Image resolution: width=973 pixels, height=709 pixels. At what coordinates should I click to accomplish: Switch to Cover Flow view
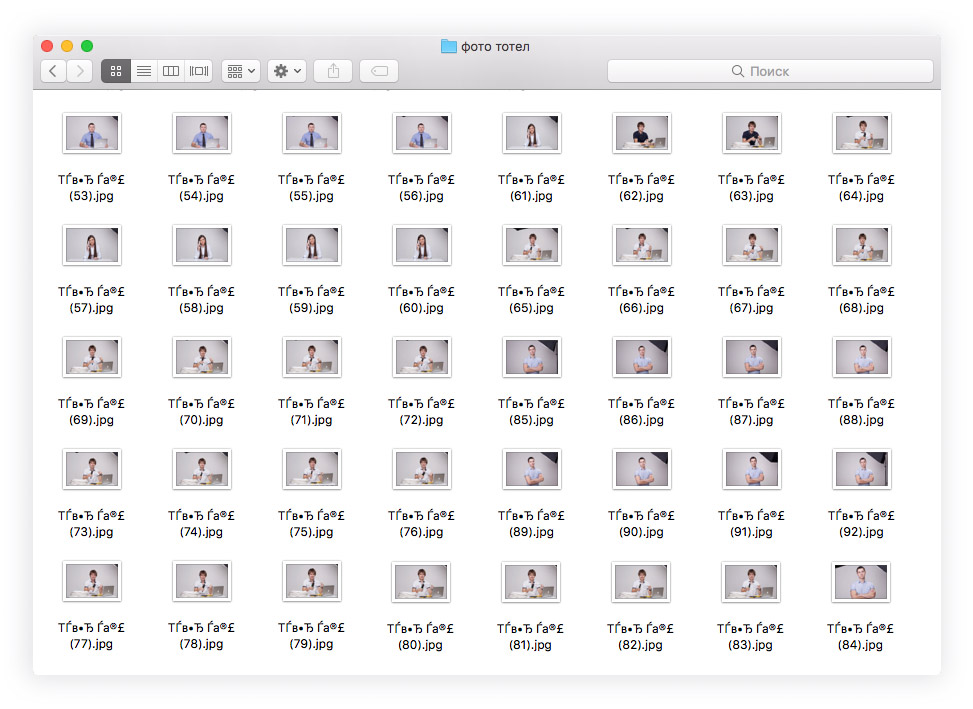coord(199,71)
